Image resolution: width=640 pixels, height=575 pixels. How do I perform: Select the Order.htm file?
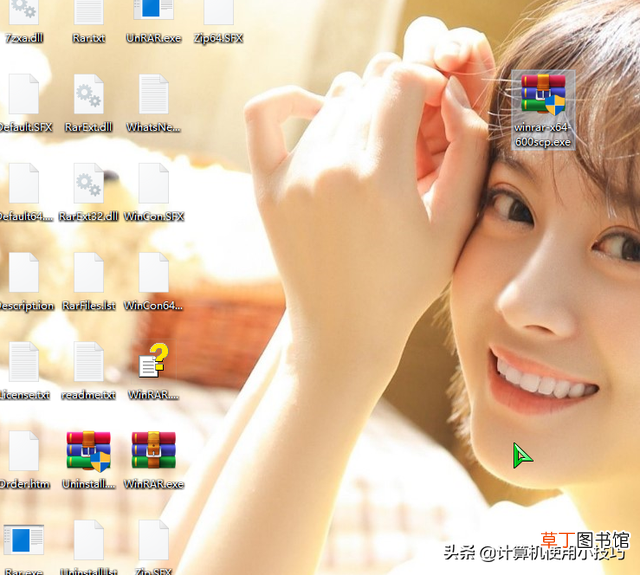click(x=24, y=451)
